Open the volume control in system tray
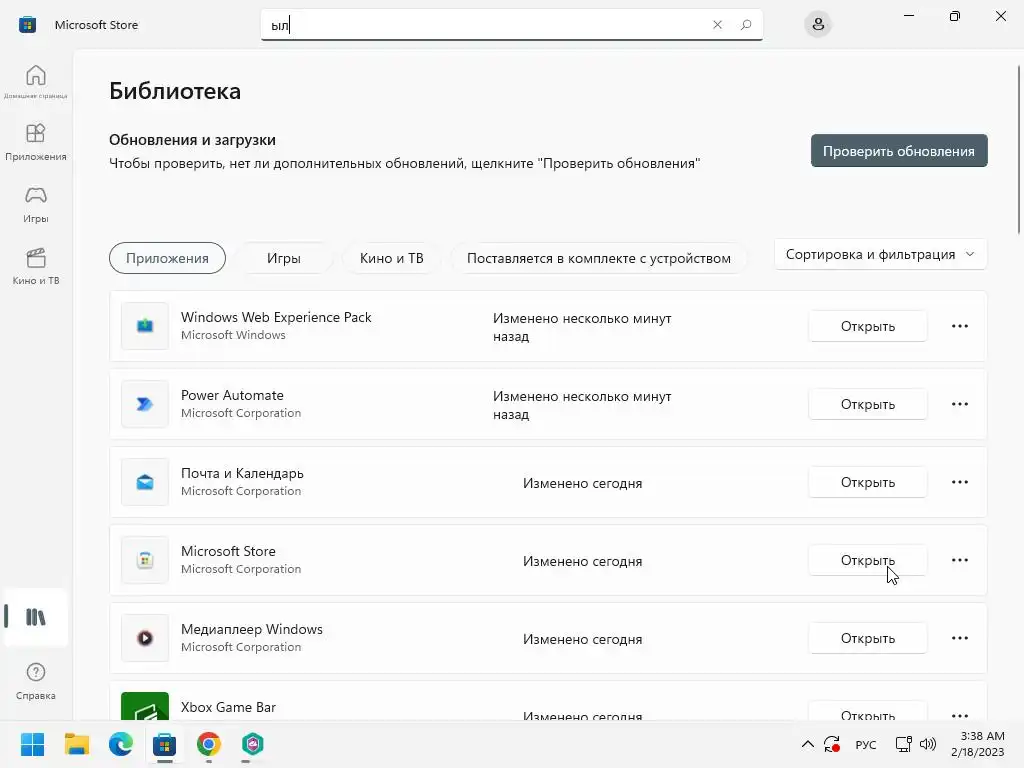1024x768 pixels. 927,744
